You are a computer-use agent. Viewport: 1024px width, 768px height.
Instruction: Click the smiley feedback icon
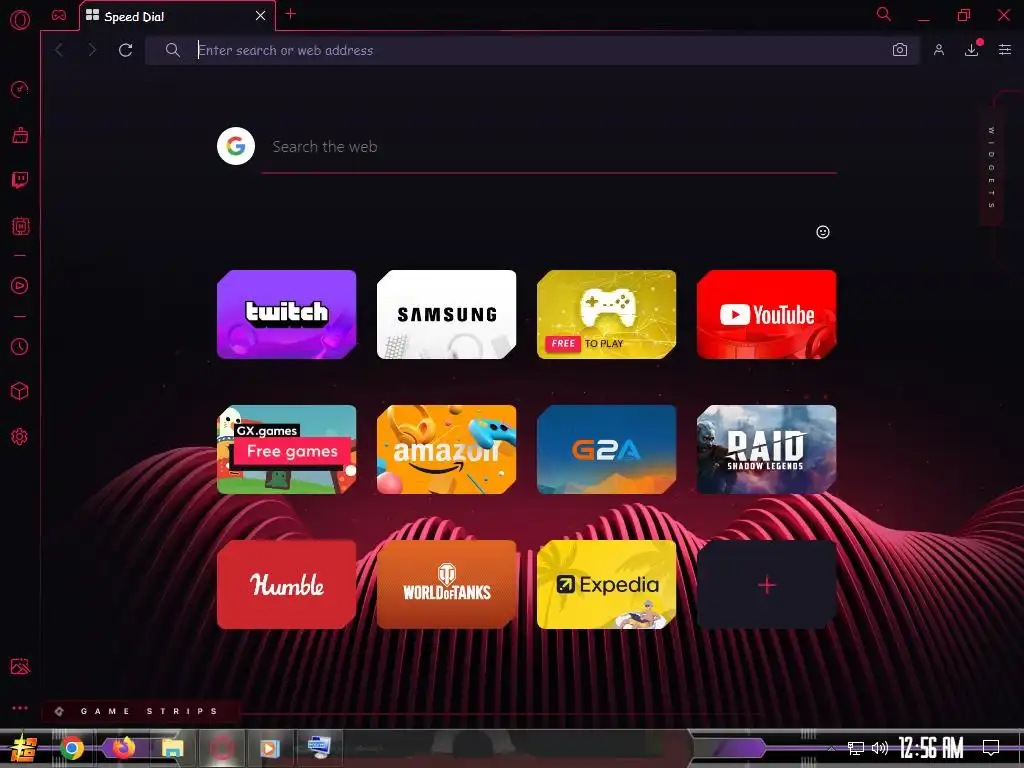tap(823, 232)
